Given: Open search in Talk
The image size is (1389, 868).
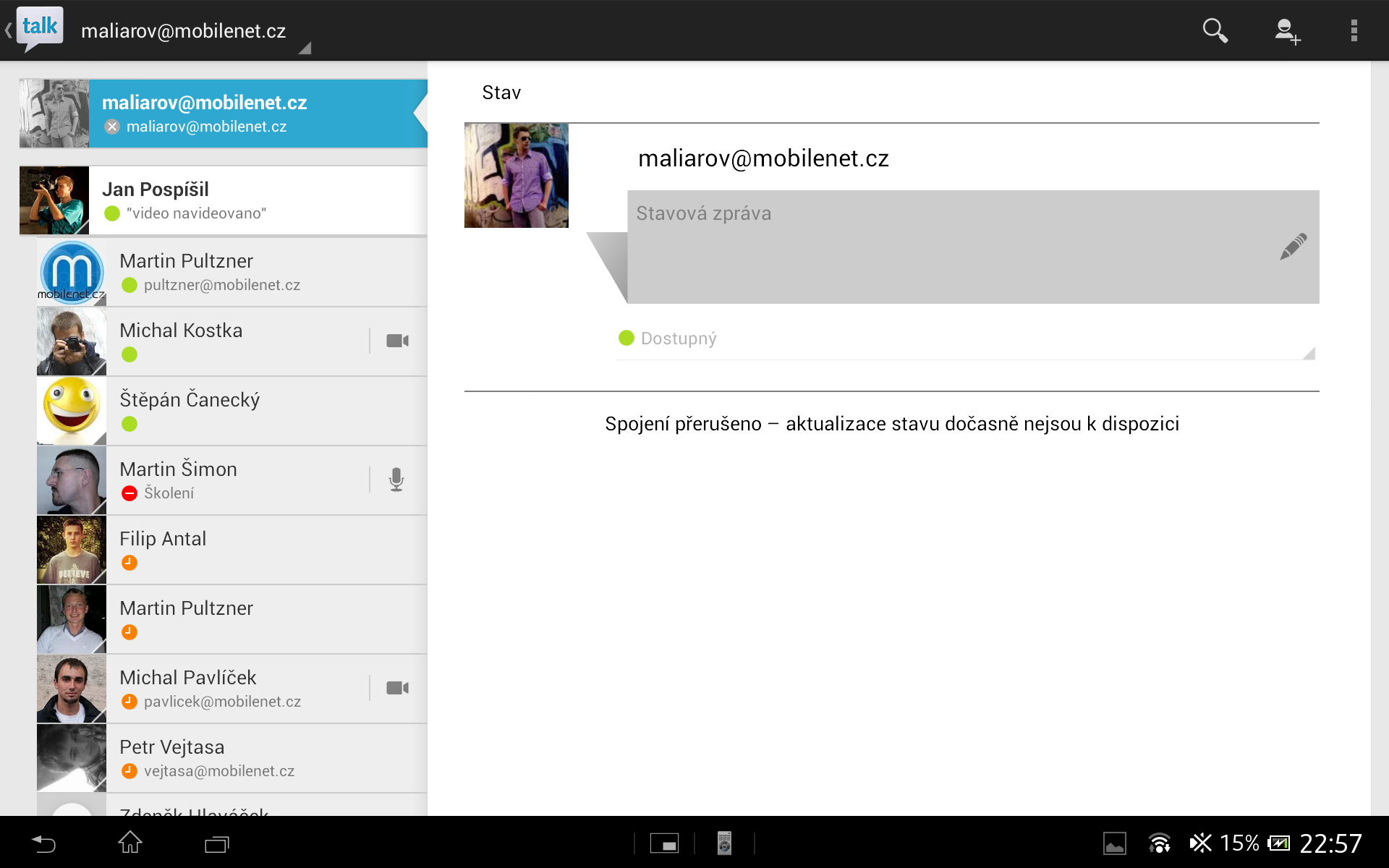Looking at the screenshot, I should (x=1215, y=30).
